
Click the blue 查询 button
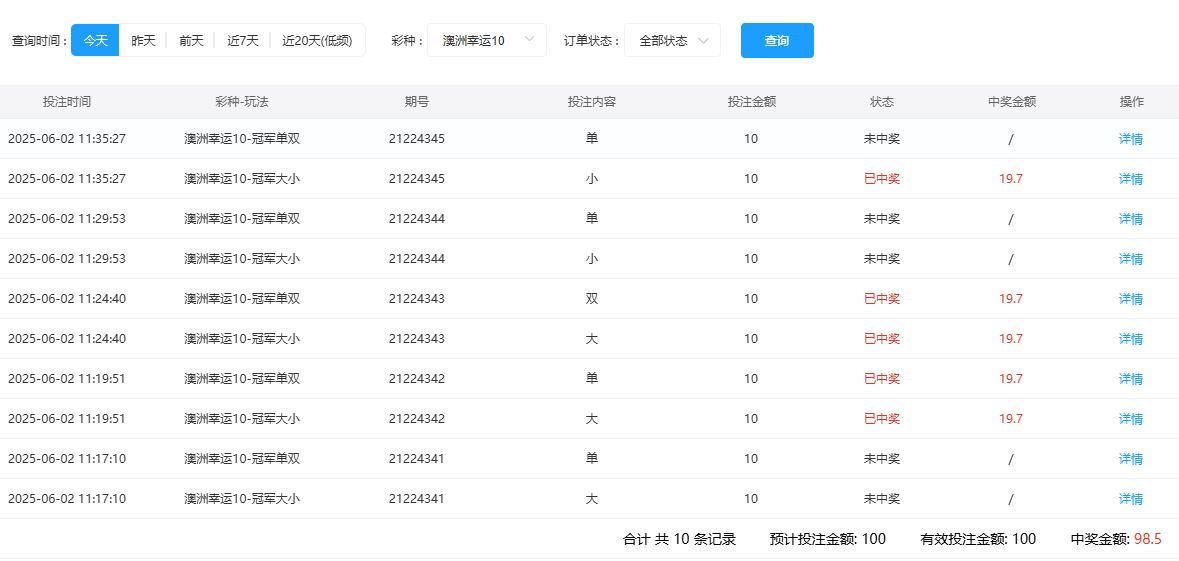coord(777,41)
